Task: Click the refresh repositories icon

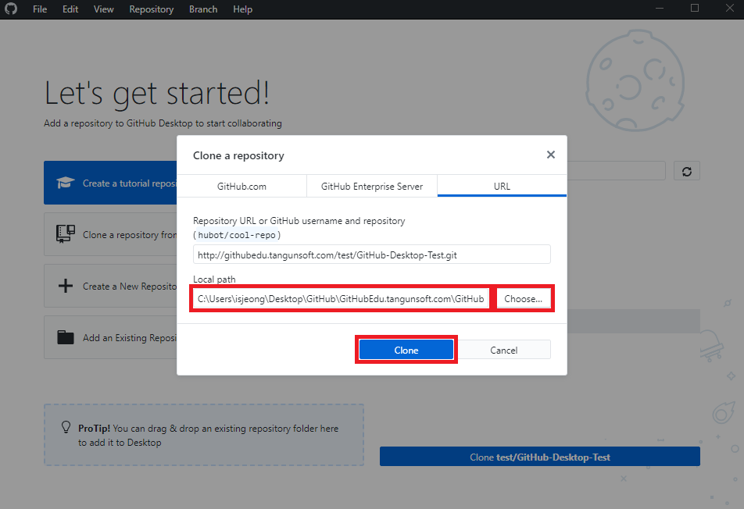Action: (x=687, y=171)
